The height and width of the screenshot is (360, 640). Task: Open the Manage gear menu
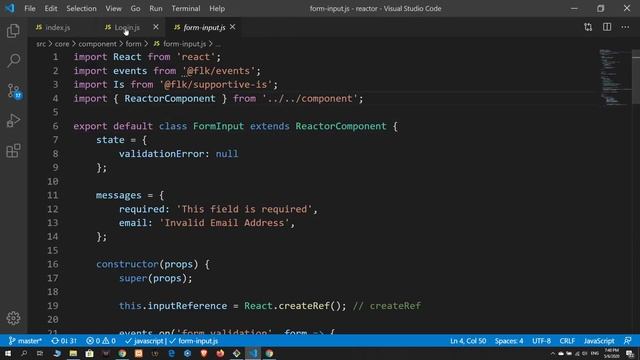(x=13, y=318)
